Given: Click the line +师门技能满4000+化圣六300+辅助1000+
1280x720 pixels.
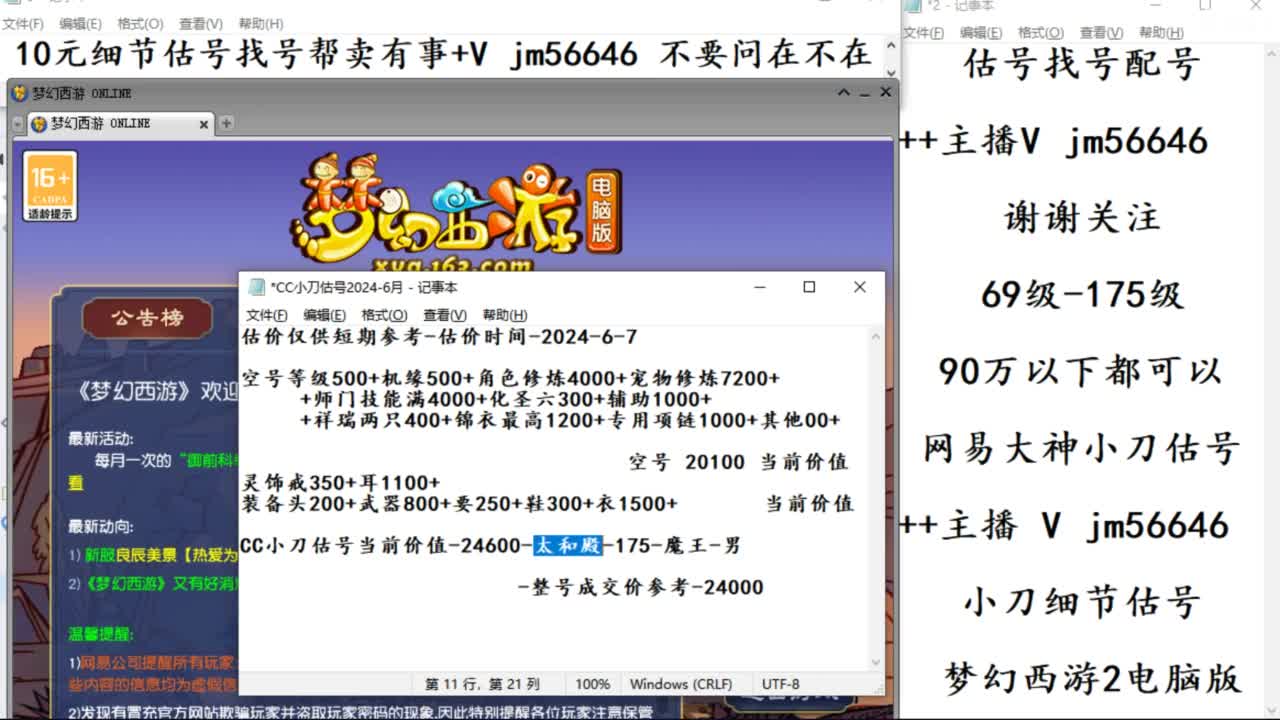Looking at the screenshot, I should point(506,400).
